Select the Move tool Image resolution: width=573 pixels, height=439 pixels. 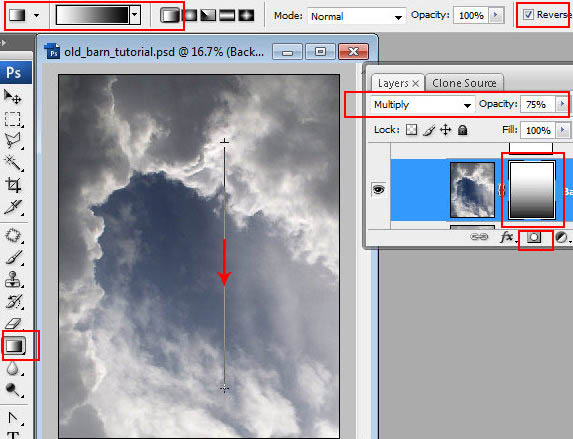12,97
